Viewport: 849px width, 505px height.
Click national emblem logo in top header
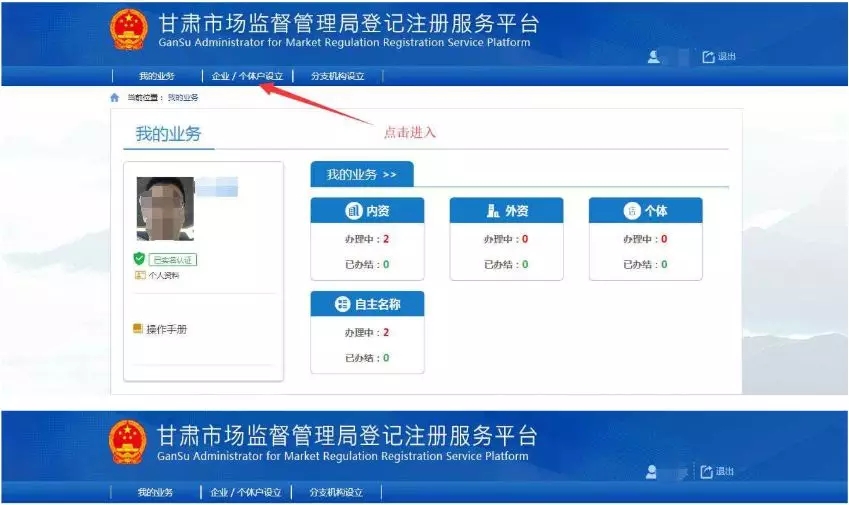coord(128,29)
